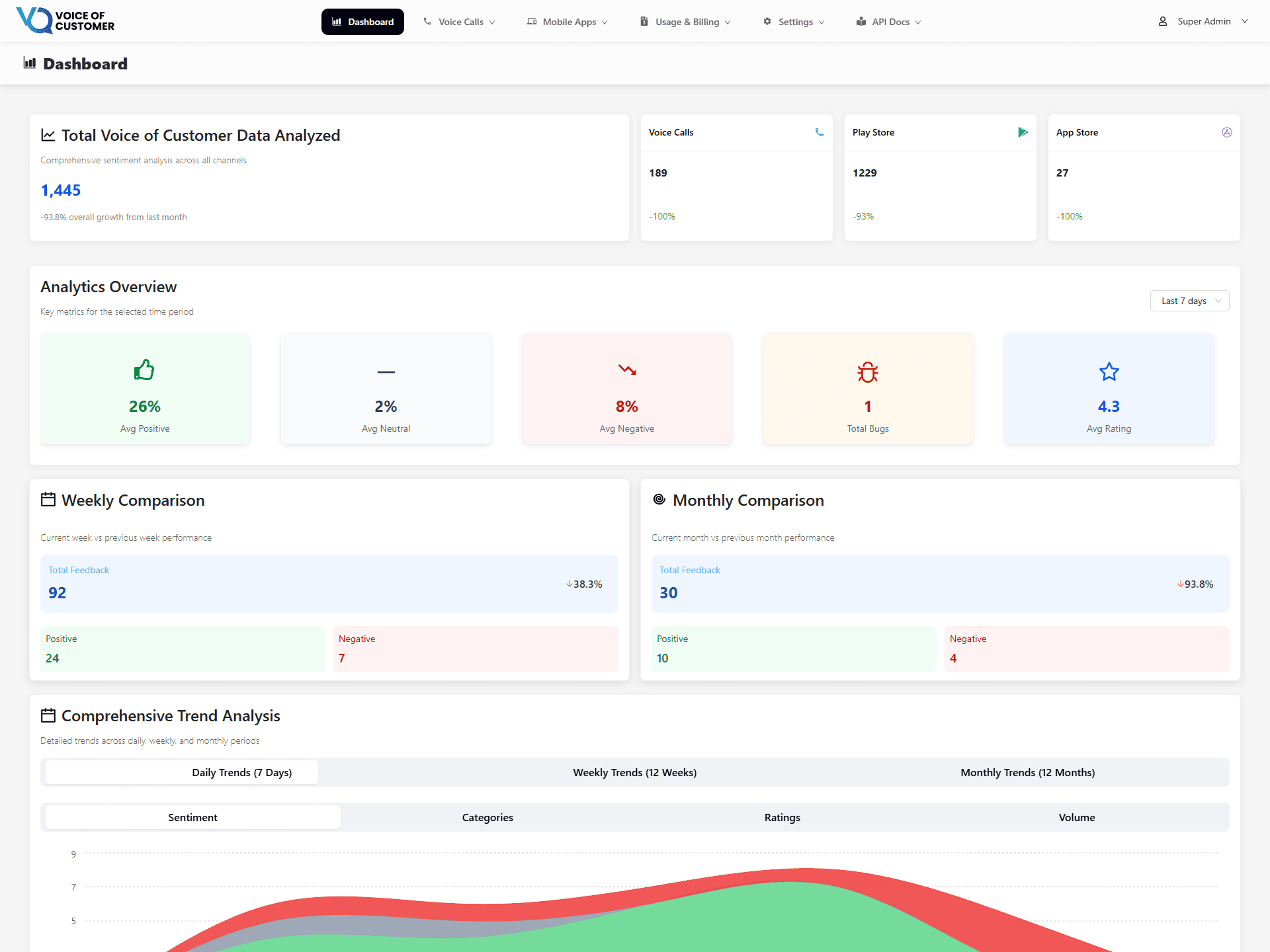This screenshot has height=952, width=1270.
Task: Open the Last 7 days dropdown
Action: (x=1189, y=301)
